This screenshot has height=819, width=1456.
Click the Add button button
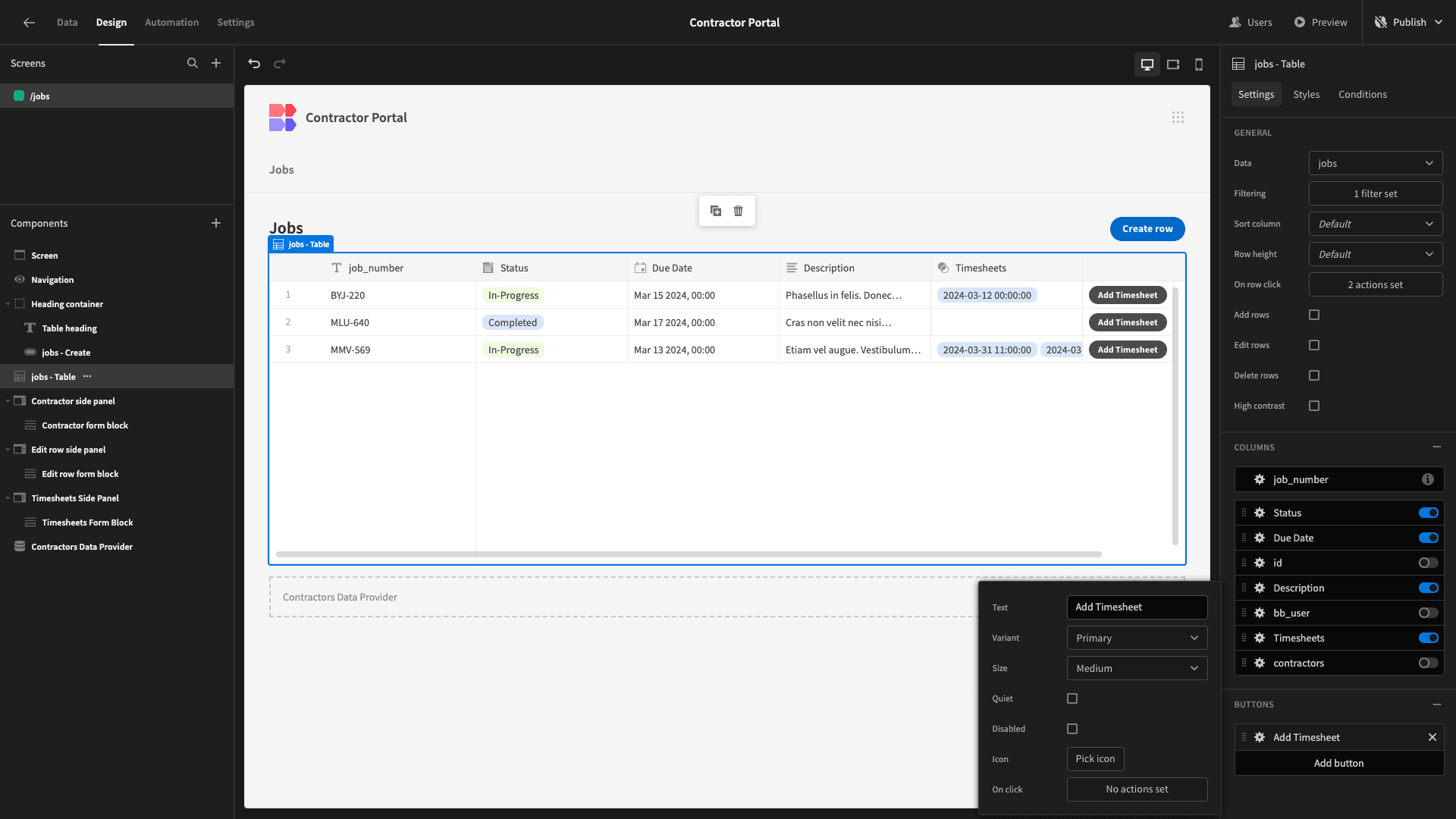(x=1339, y=764)
